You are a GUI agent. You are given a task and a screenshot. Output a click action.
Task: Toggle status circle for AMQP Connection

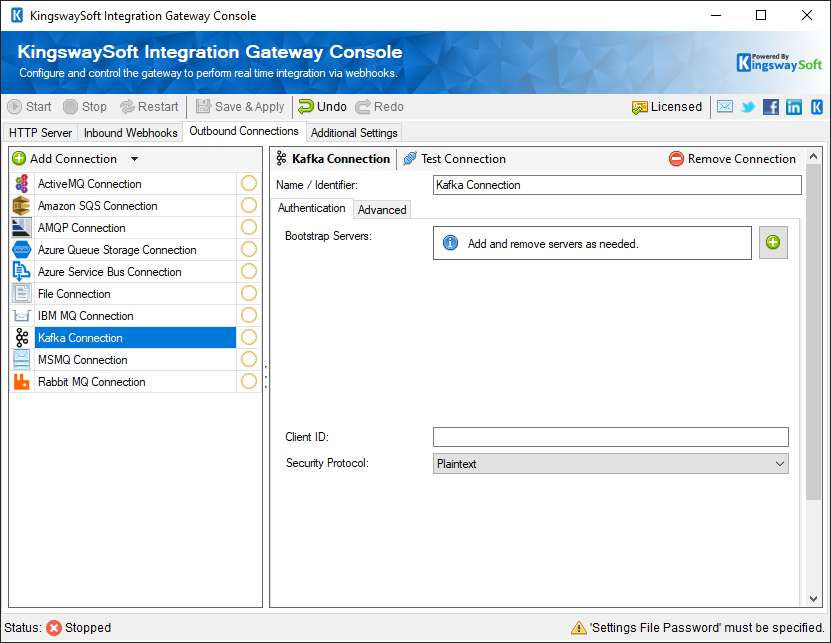click(x=249, y=227)
